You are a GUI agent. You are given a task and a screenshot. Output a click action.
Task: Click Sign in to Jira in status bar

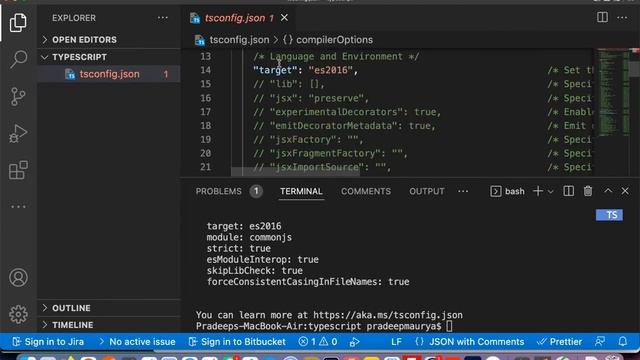coord(48,342)
